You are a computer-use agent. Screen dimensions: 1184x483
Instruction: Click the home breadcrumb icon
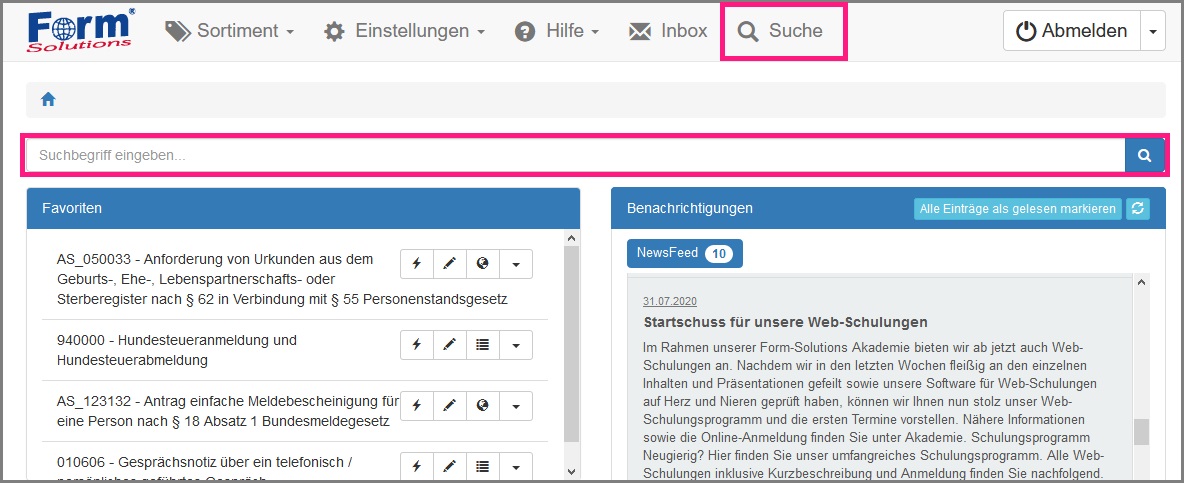pos(47,99)
